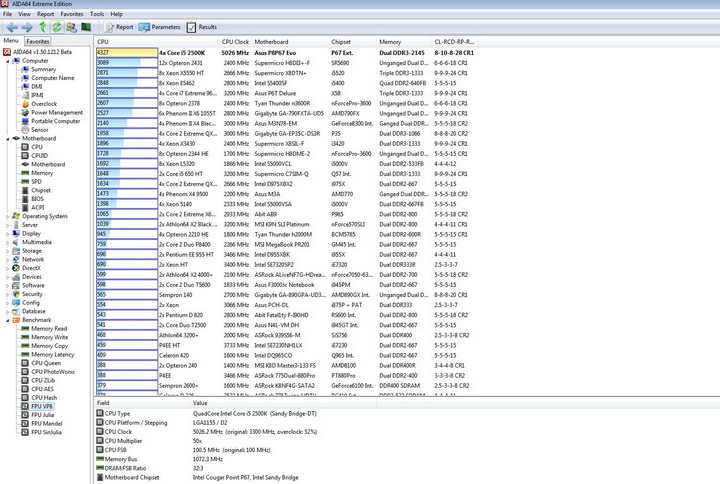The width and height of the screenshot is (720, 484).
Task: Collapse the Computer tree node
Action: [7, 61]
